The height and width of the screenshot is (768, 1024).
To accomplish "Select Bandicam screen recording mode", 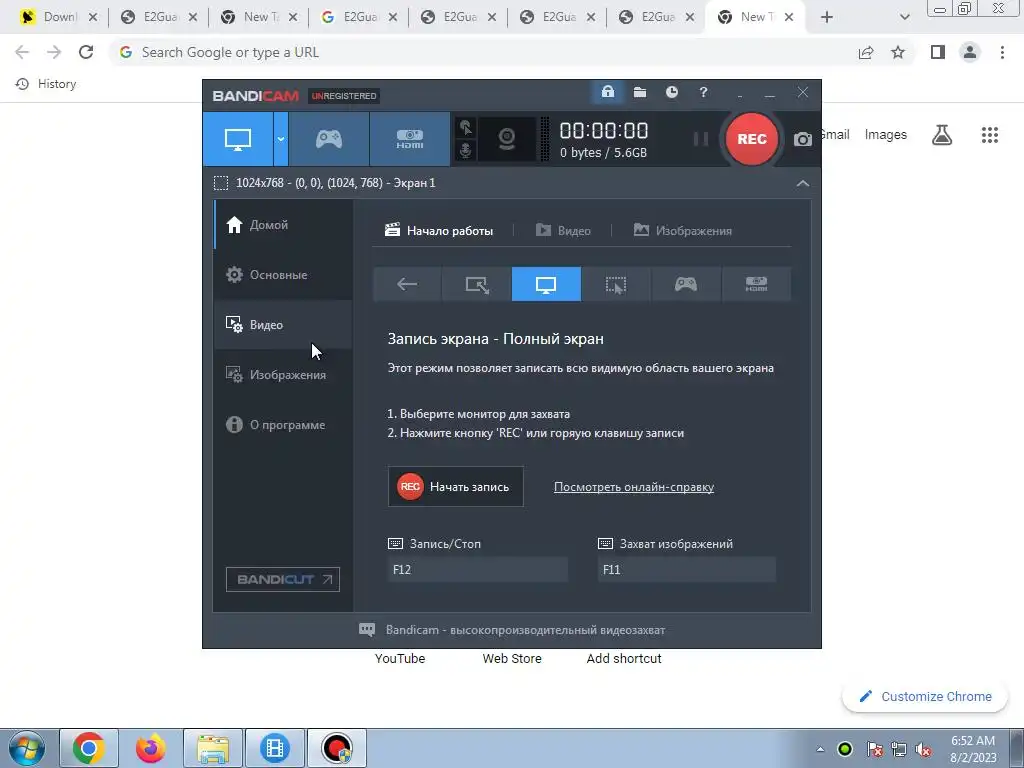I will (238, 139).
